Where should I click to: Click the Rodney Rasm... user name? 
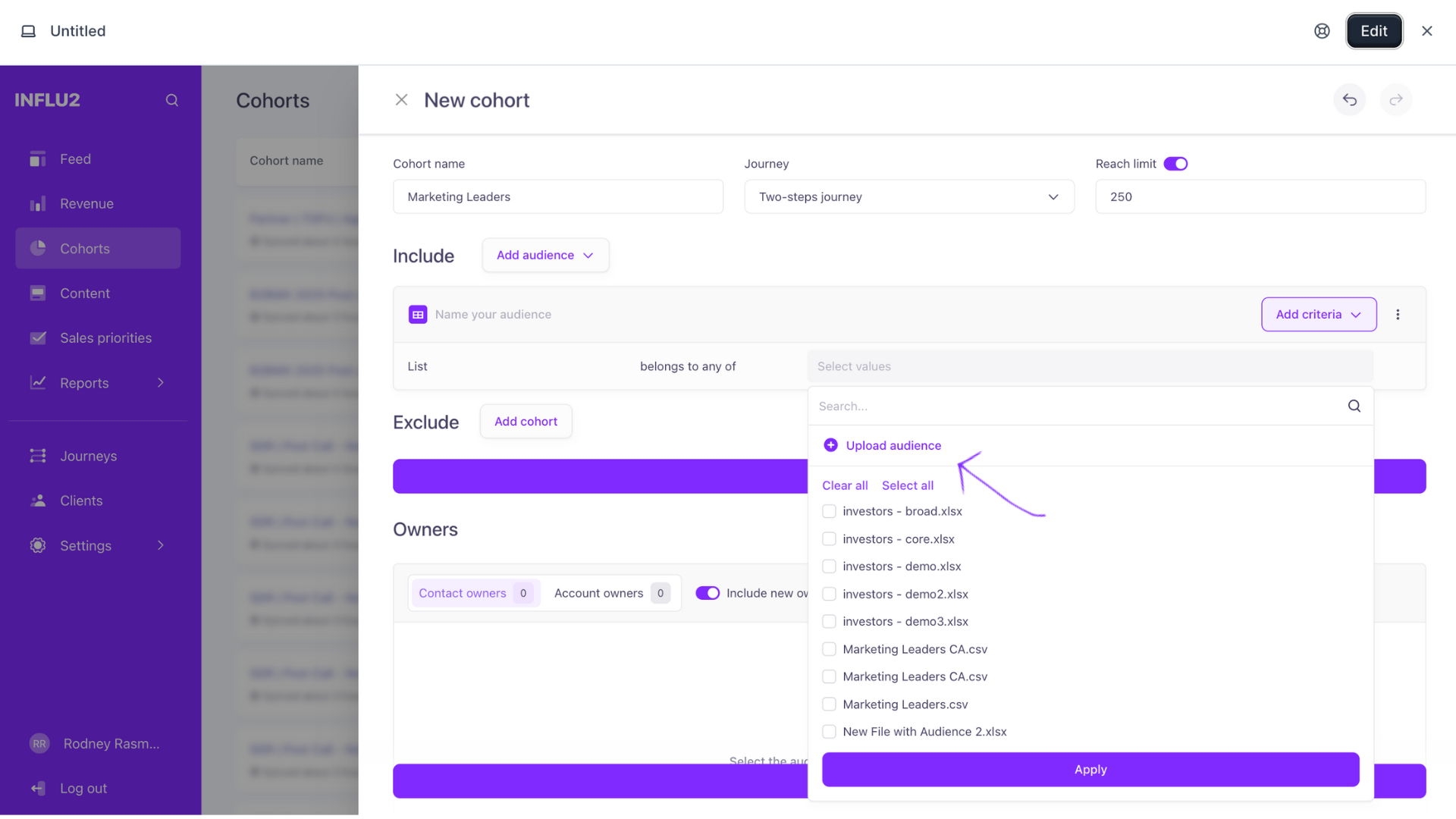111,744
